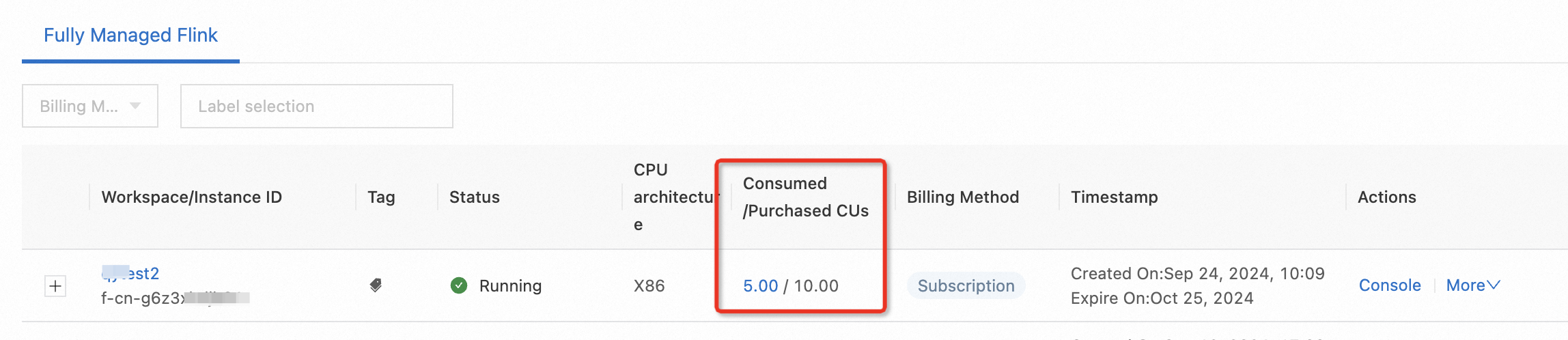Click the Tag column header
1568x340 pixels.
tap(381, 197)
